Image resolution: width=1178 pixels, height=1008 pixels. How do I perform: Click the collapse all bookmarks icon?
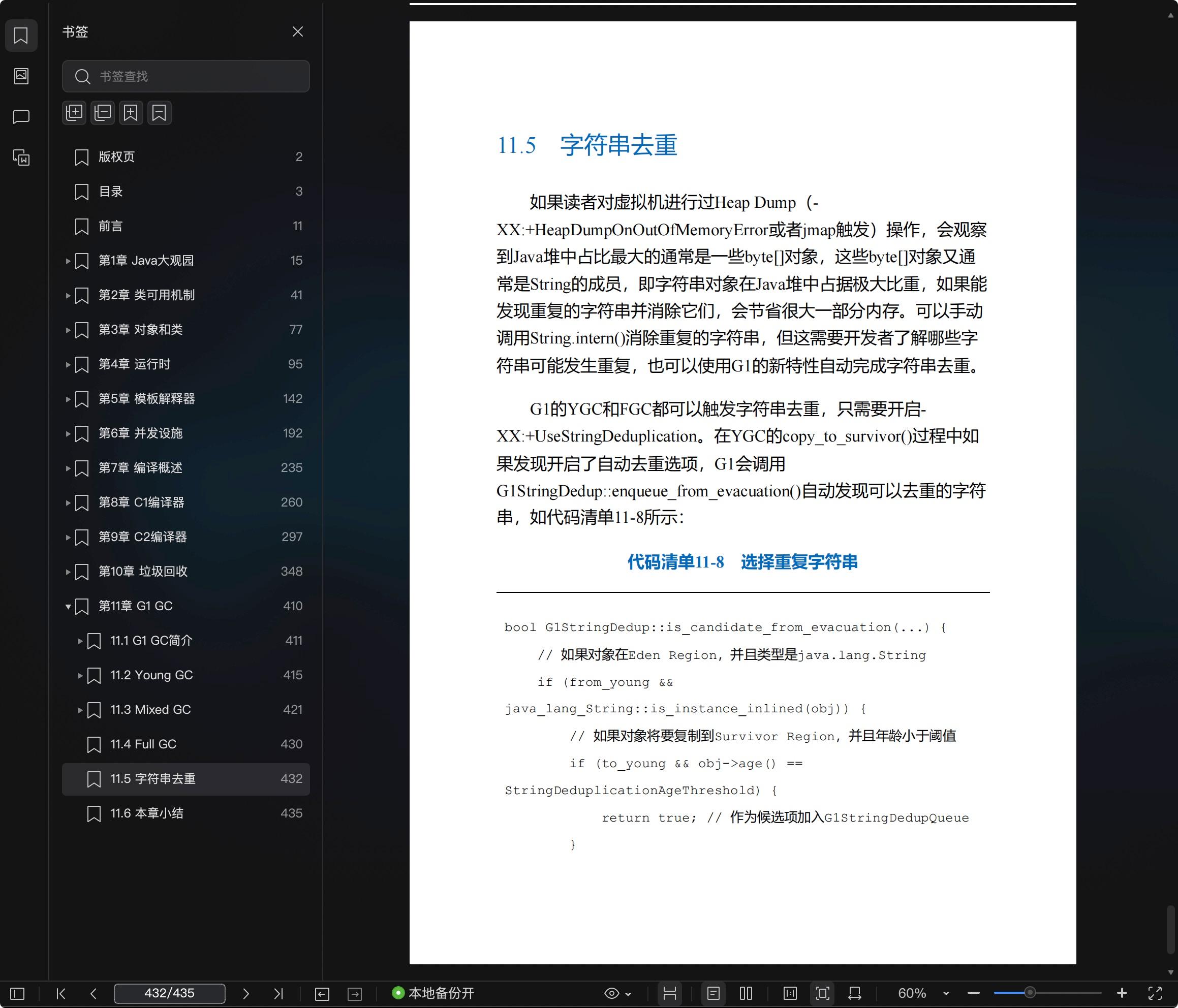[x=102, y=113]
